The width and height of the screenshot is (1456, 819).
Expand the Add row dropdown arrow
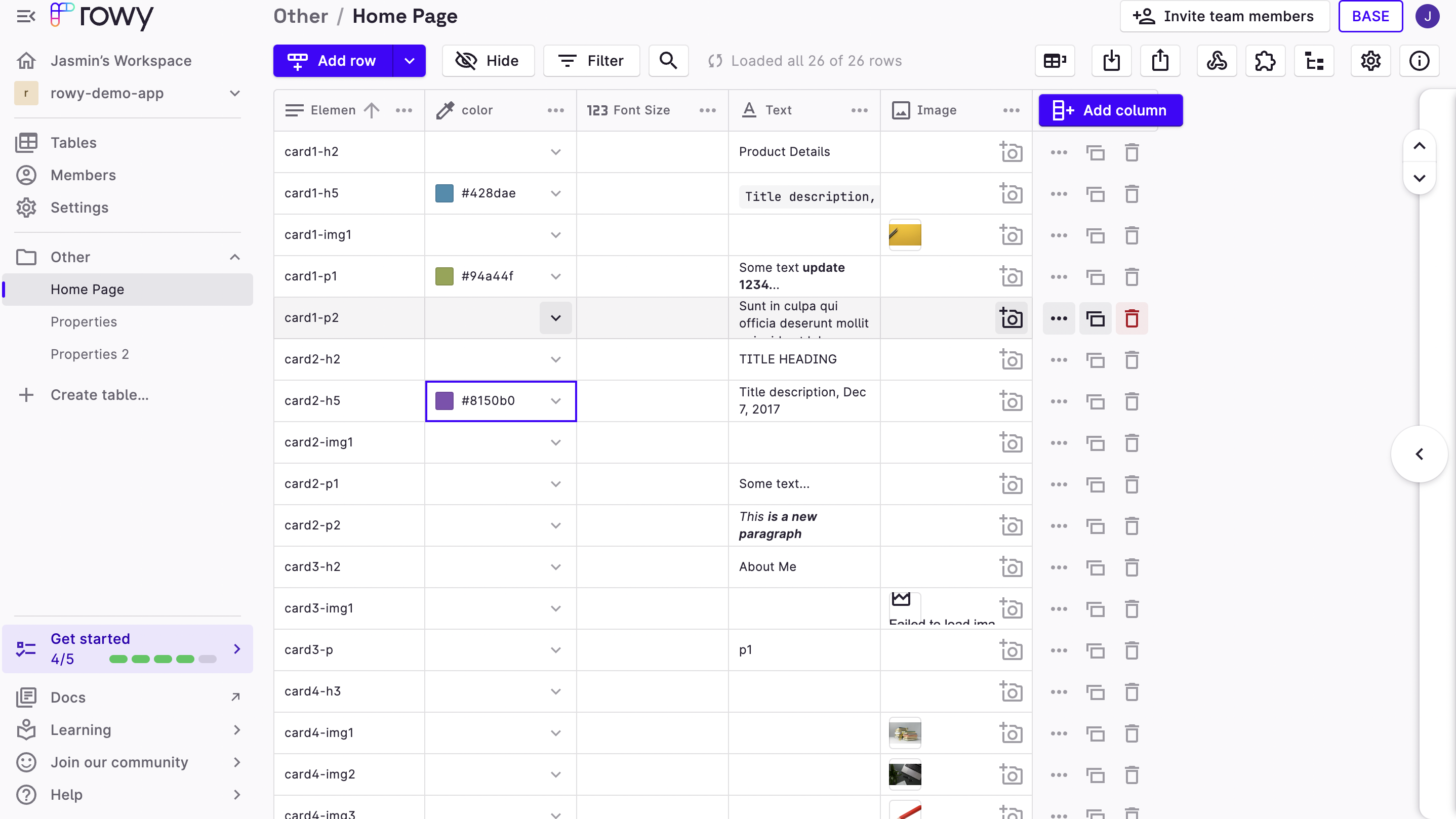tap(409, 60)
